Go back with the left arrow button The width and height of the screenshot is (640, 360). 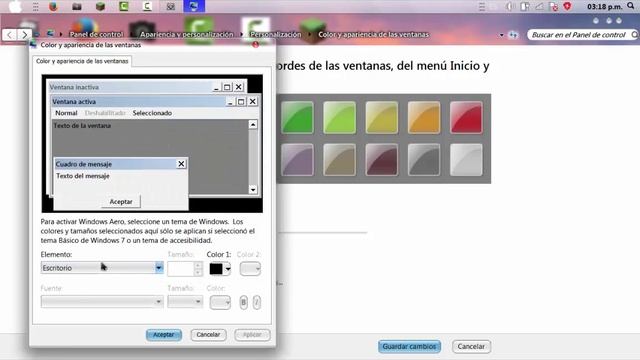click(10, 35)
